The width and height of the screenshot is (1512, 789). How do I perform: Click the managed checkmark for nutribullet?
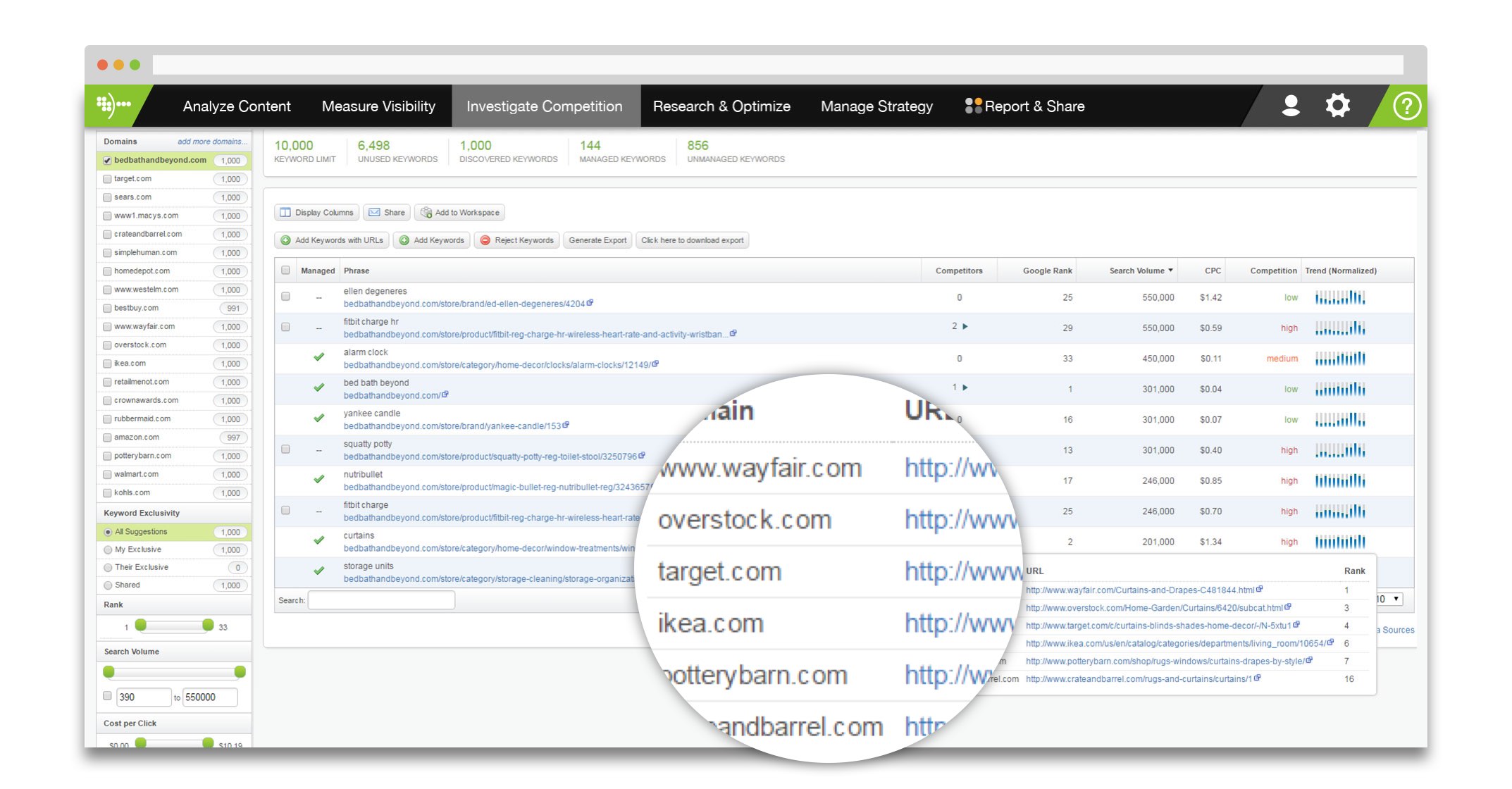coord(319,480)
